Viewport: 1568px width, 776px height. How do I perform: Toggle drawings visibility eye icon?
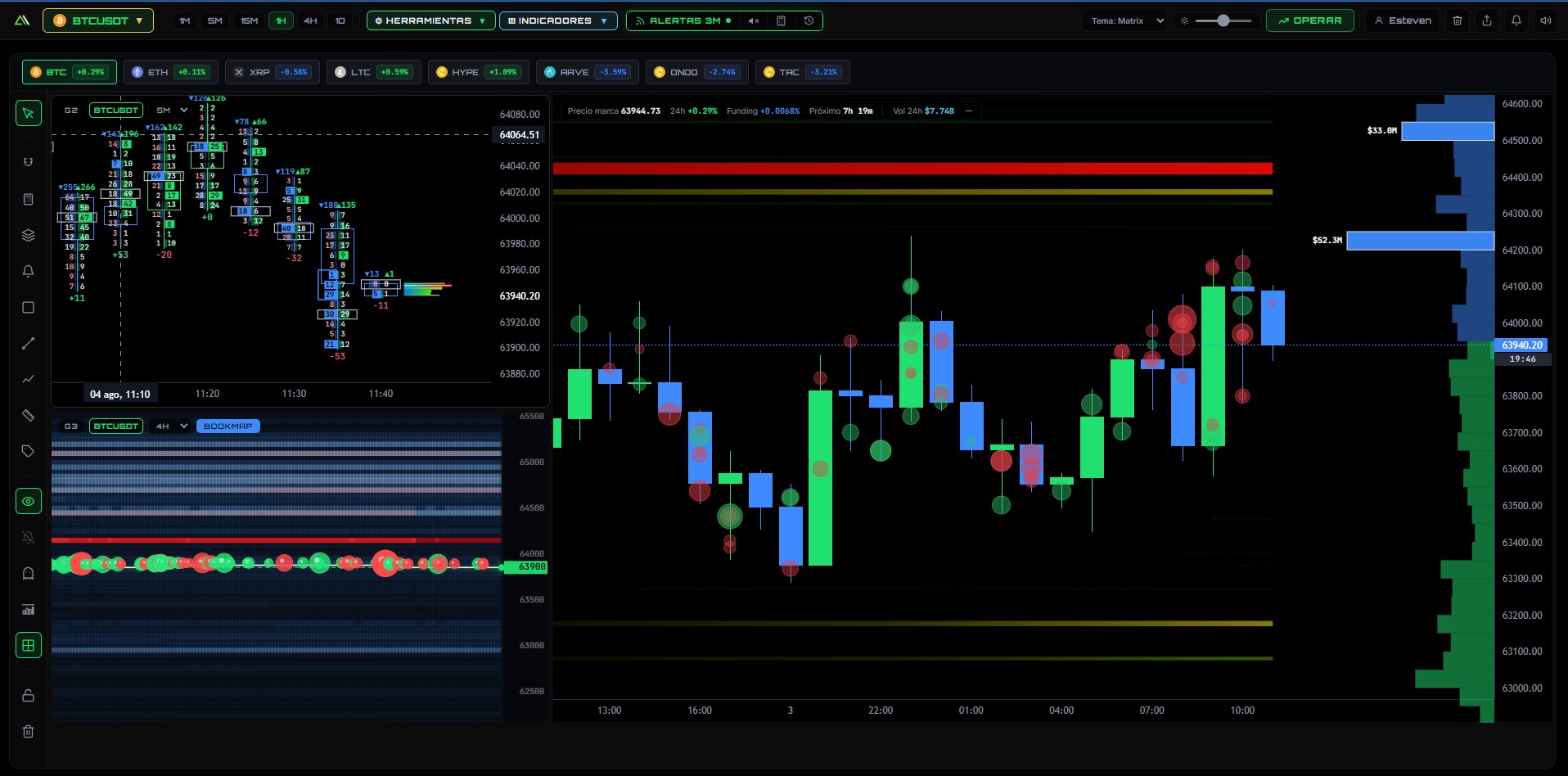pyautogui.click(x=29, y=501)
